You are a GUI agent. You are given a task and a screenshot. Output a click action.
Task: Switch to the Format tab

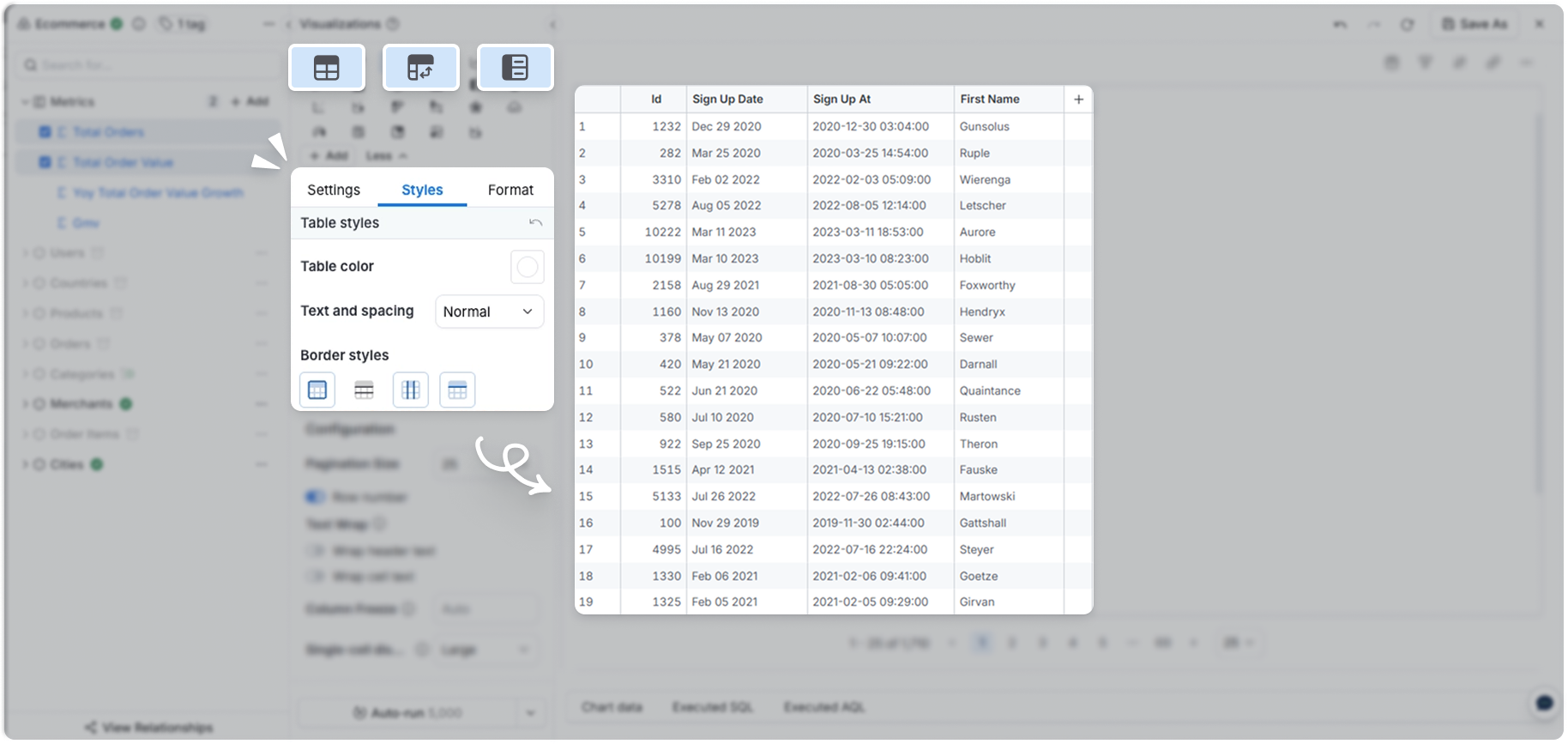point(510,190)
